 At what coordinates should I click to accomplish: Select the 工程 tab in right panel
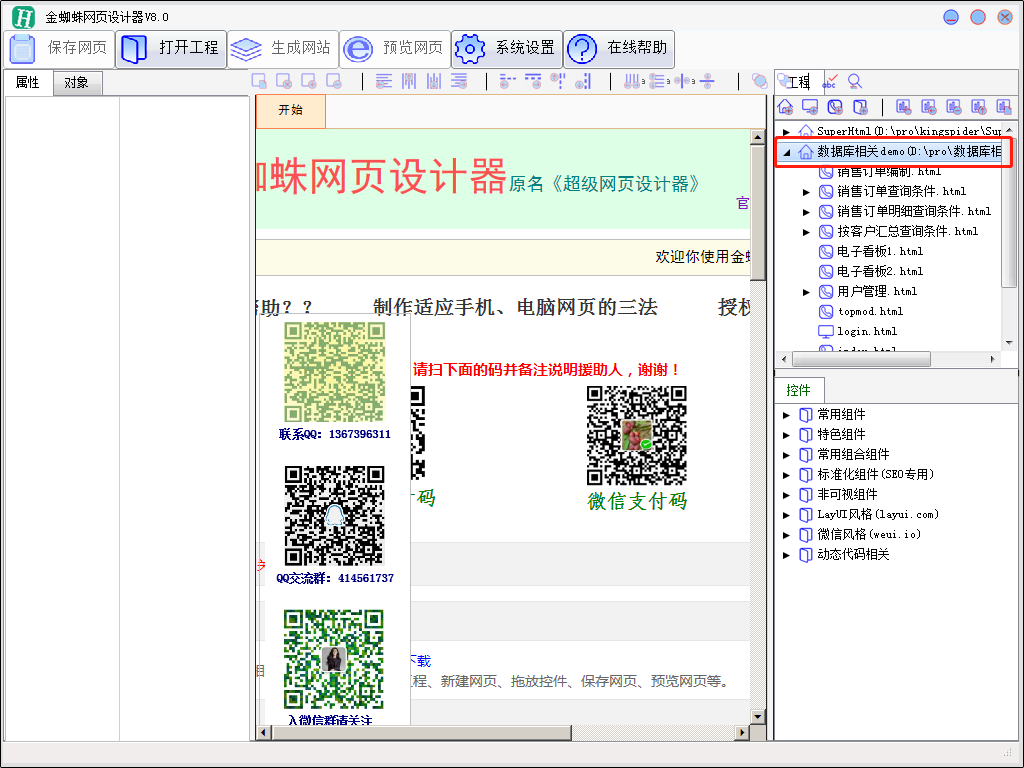tap(799, 82)
